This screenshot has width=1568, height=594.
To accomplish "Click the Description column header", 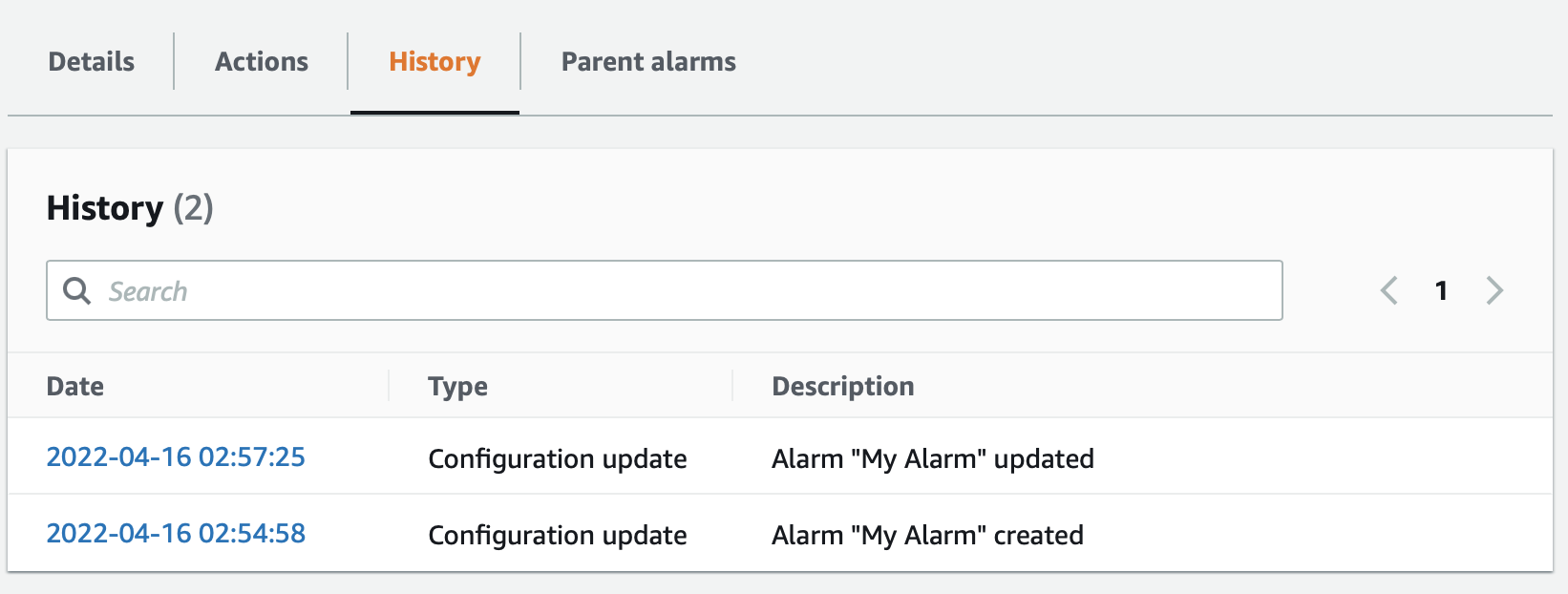I will coord(842,386).
